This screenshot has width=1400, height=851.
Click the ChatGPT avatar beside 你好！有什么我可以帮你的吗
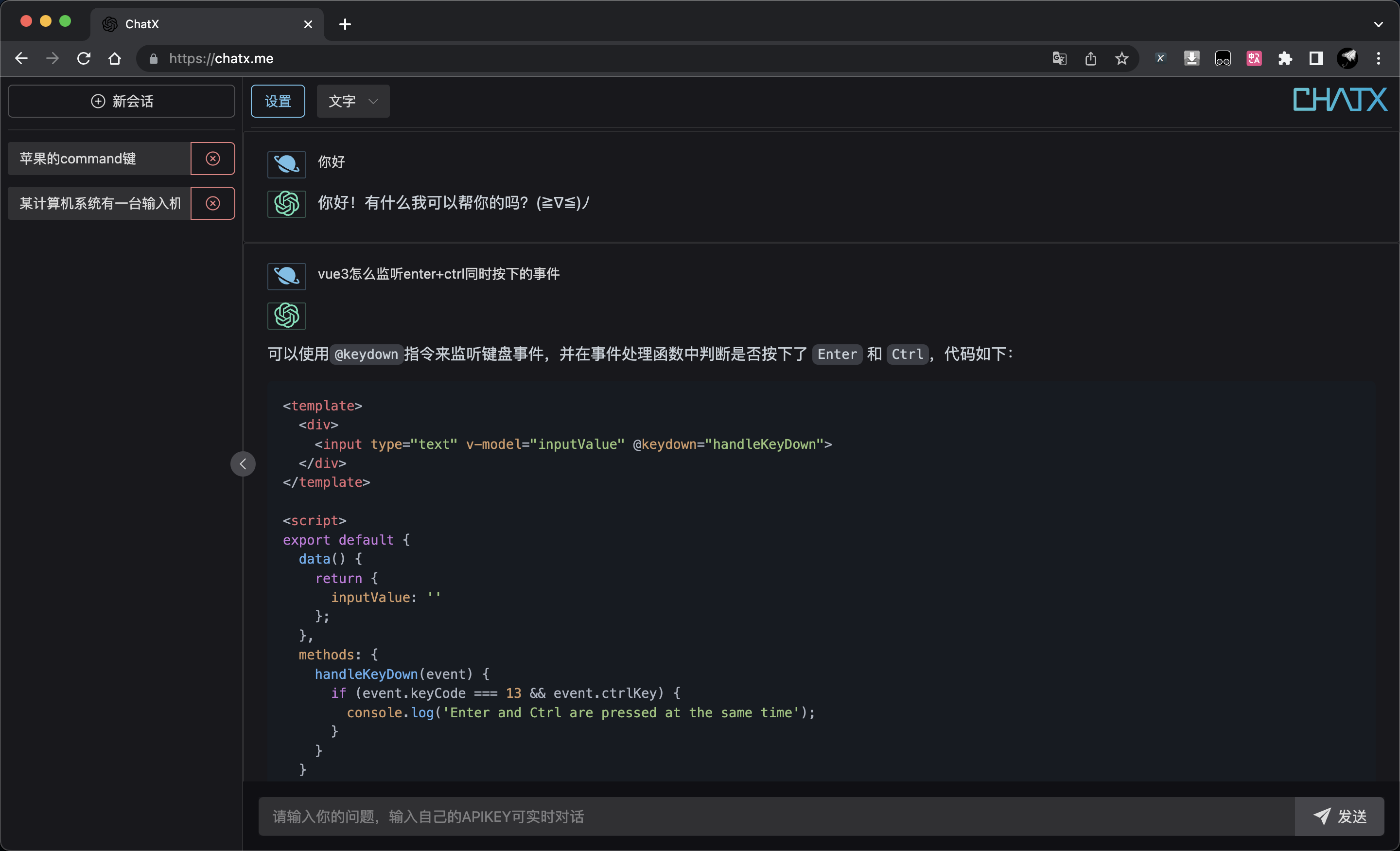click(x=287, y=204)
